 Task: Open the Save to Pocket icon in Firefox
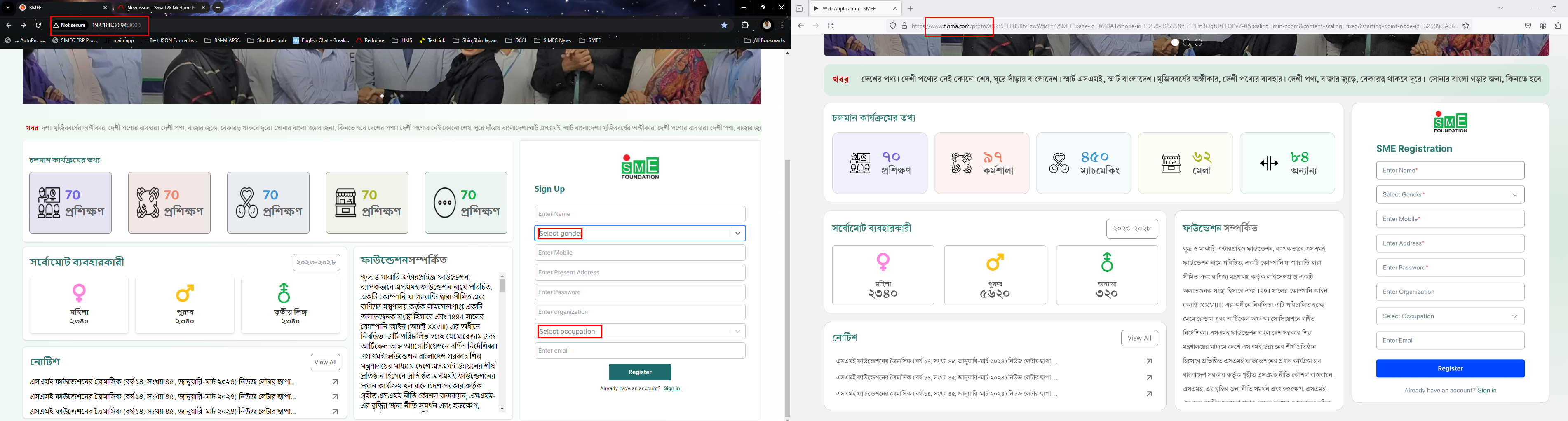[1528, 26]
